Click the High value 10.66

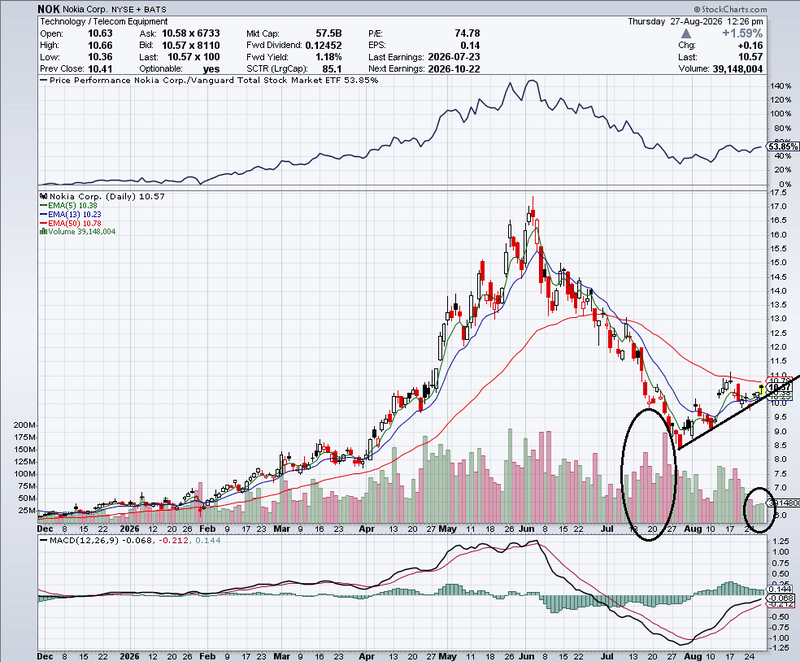(100, 45)
